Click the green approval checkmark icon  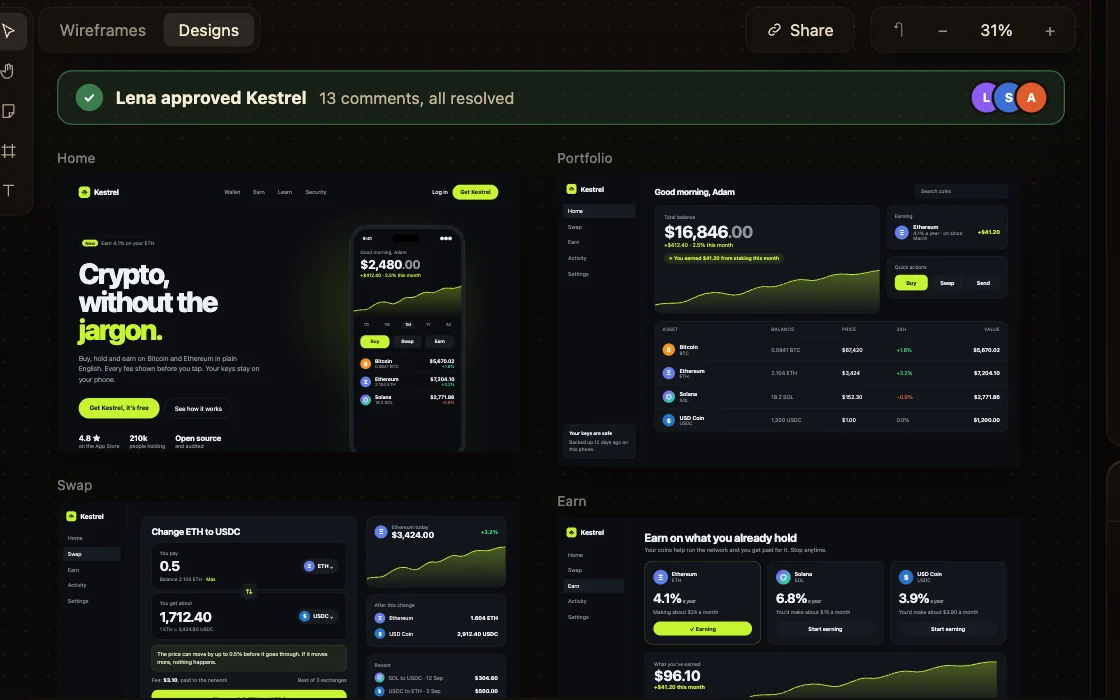[89, 98]
